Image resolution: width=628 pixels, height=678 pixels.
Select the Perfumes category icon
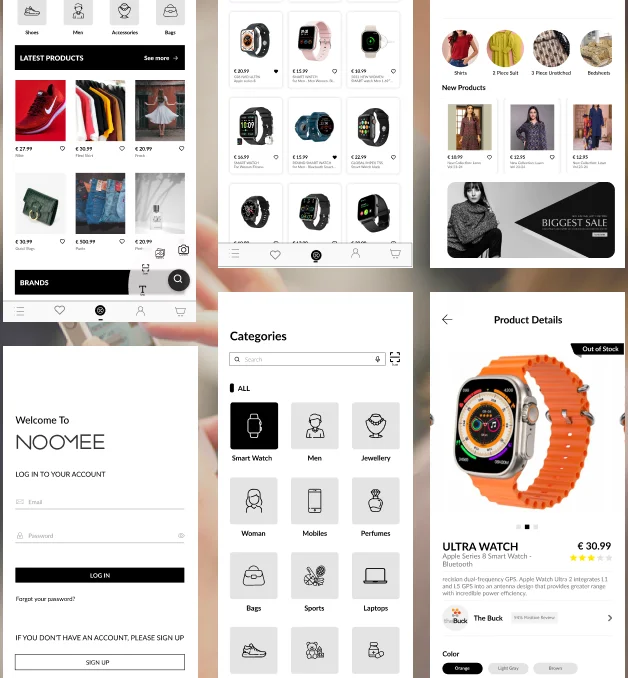tap(375, 501)
